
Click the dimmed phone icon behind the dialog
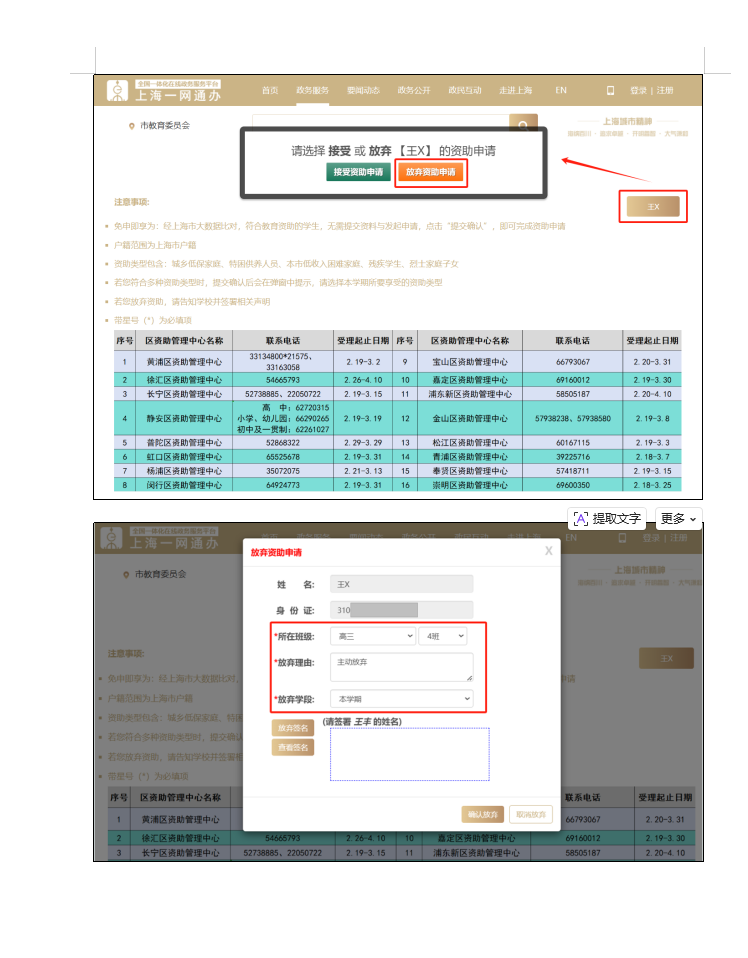point(622,538)
